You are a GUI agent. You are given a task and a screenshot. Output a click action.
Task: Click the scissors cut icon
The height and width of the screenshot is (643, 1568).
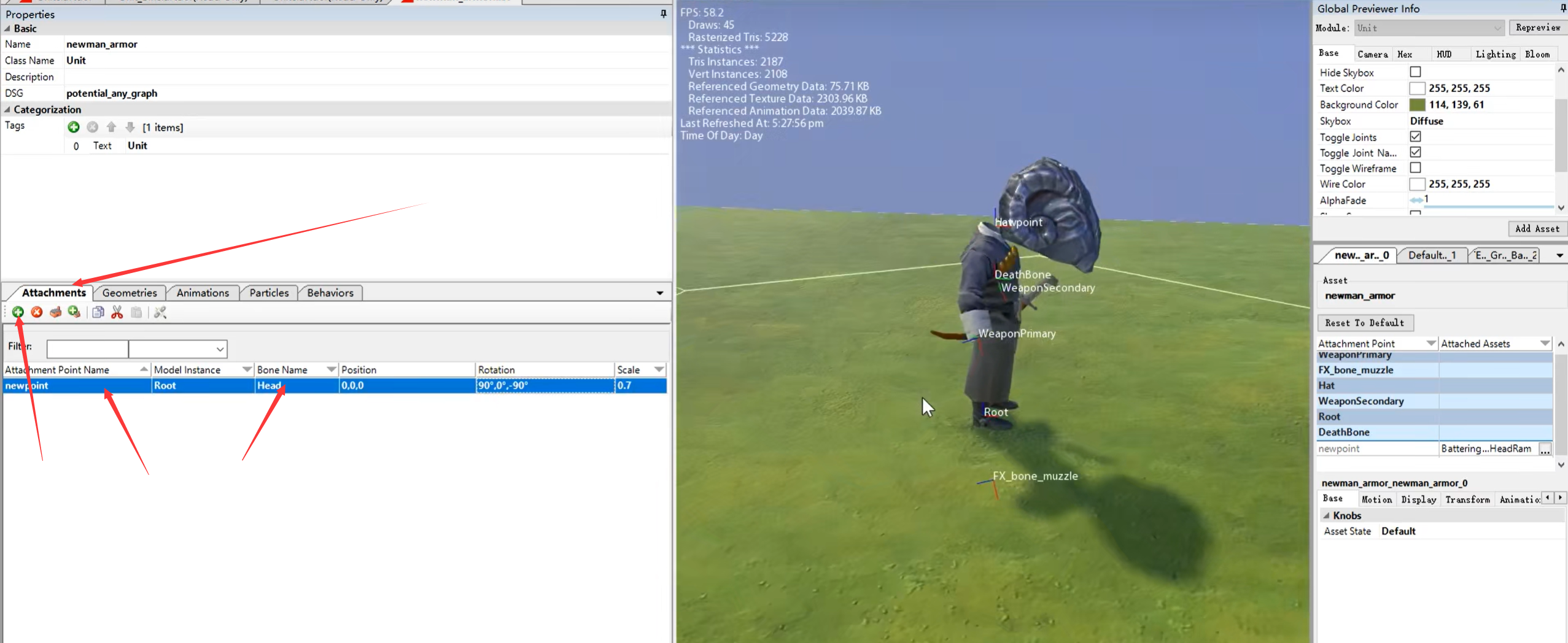pyautogui.click(x=117, y=312)
